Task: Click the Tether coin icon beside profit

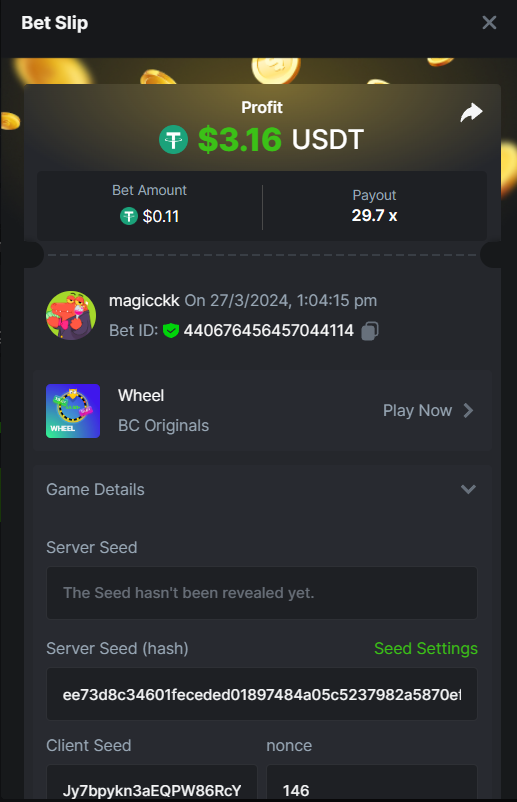Action: pos(173,140)
